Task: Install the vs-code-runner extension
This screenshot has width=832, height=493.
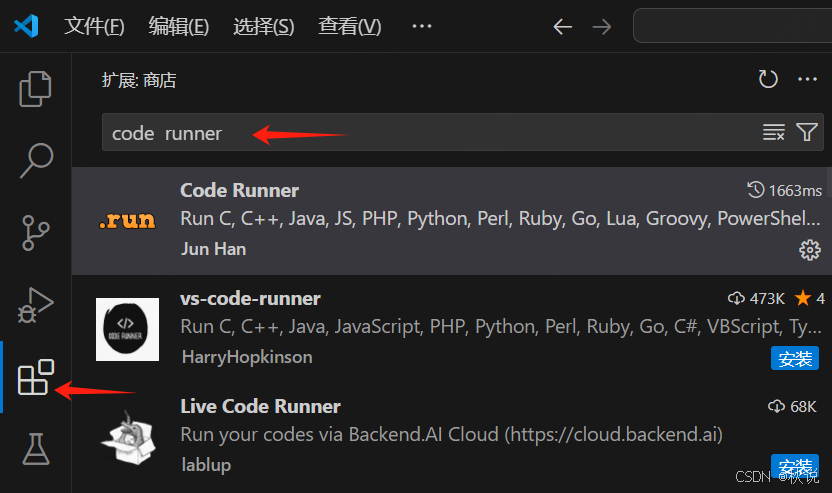Action: tap(795, 359)
